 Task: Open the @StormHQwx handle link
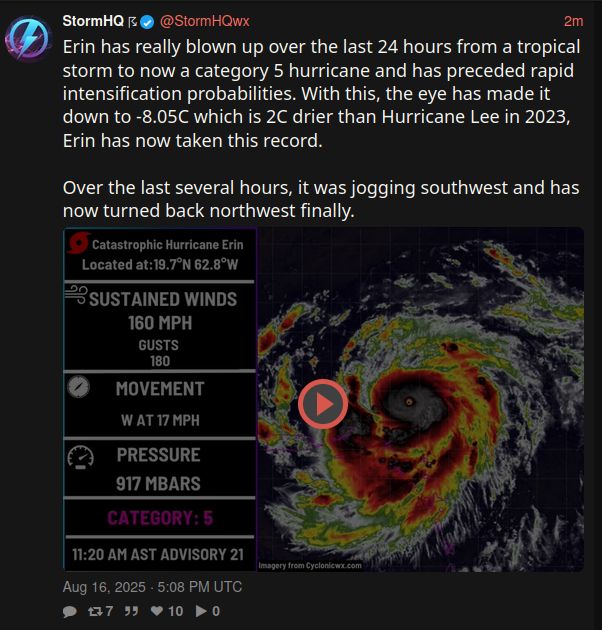point(205,21)
